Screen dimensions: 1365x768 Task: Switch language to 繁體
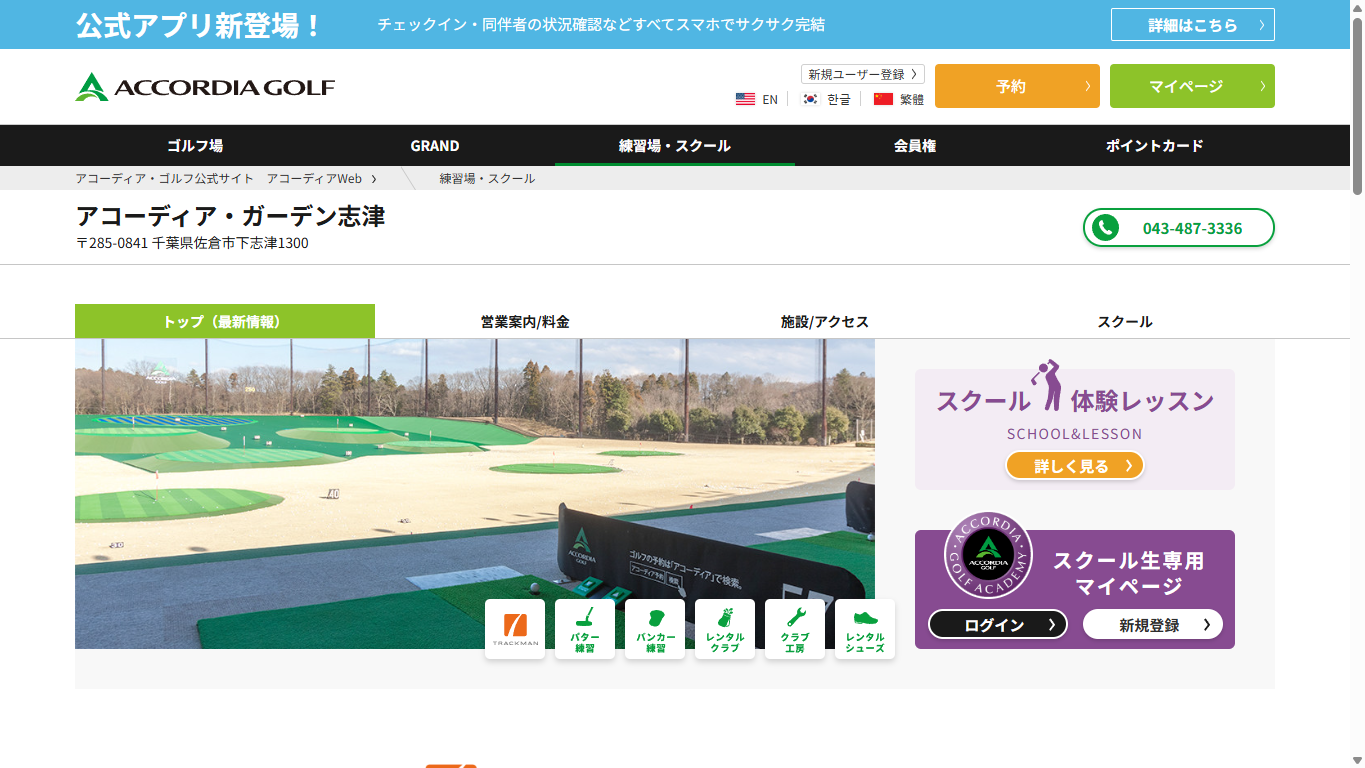coord(912,99)
